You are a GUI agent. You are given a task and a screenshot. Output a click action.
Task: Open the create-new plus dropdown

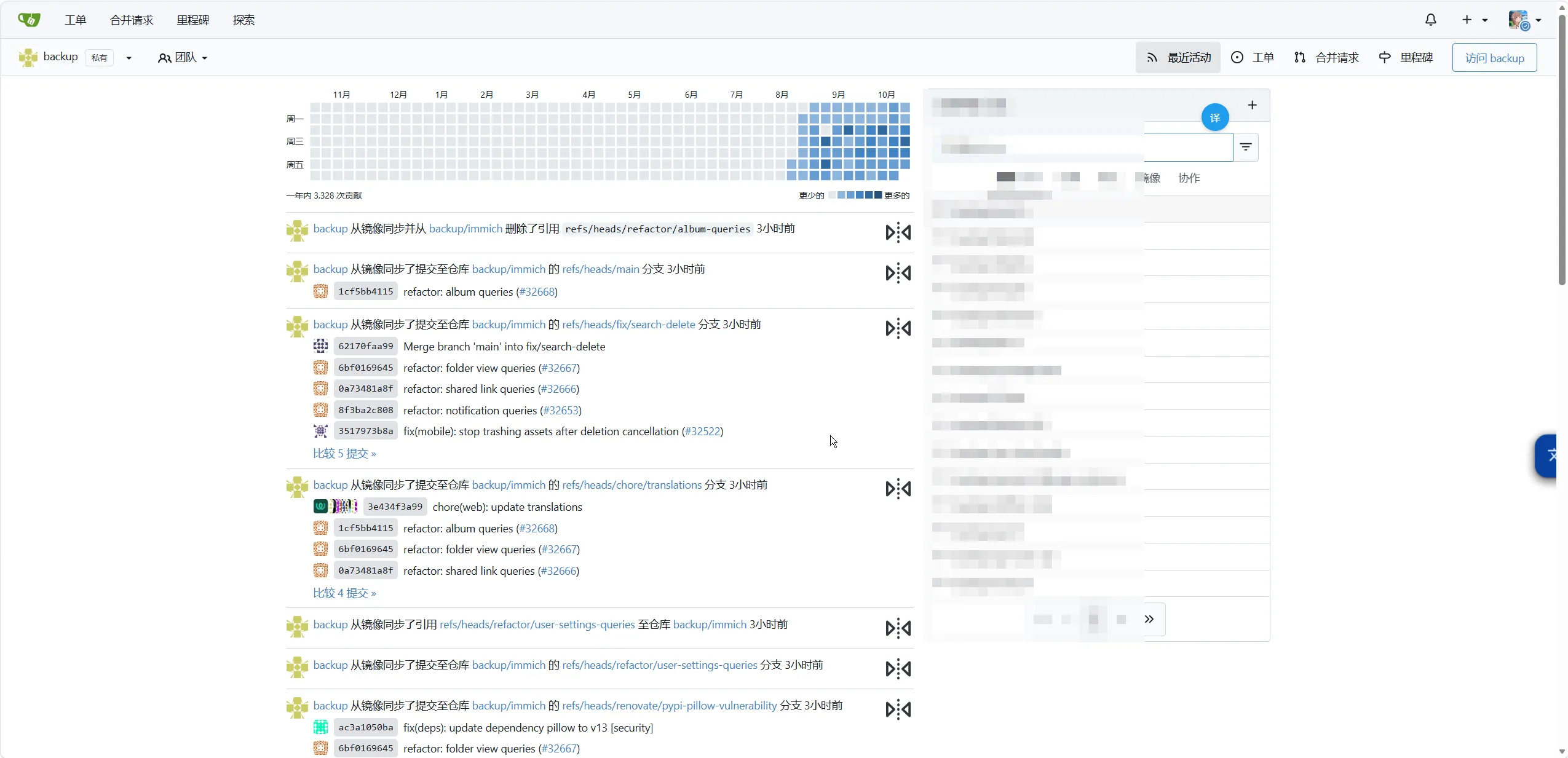pyautogui.click(x=1474, y=20)
